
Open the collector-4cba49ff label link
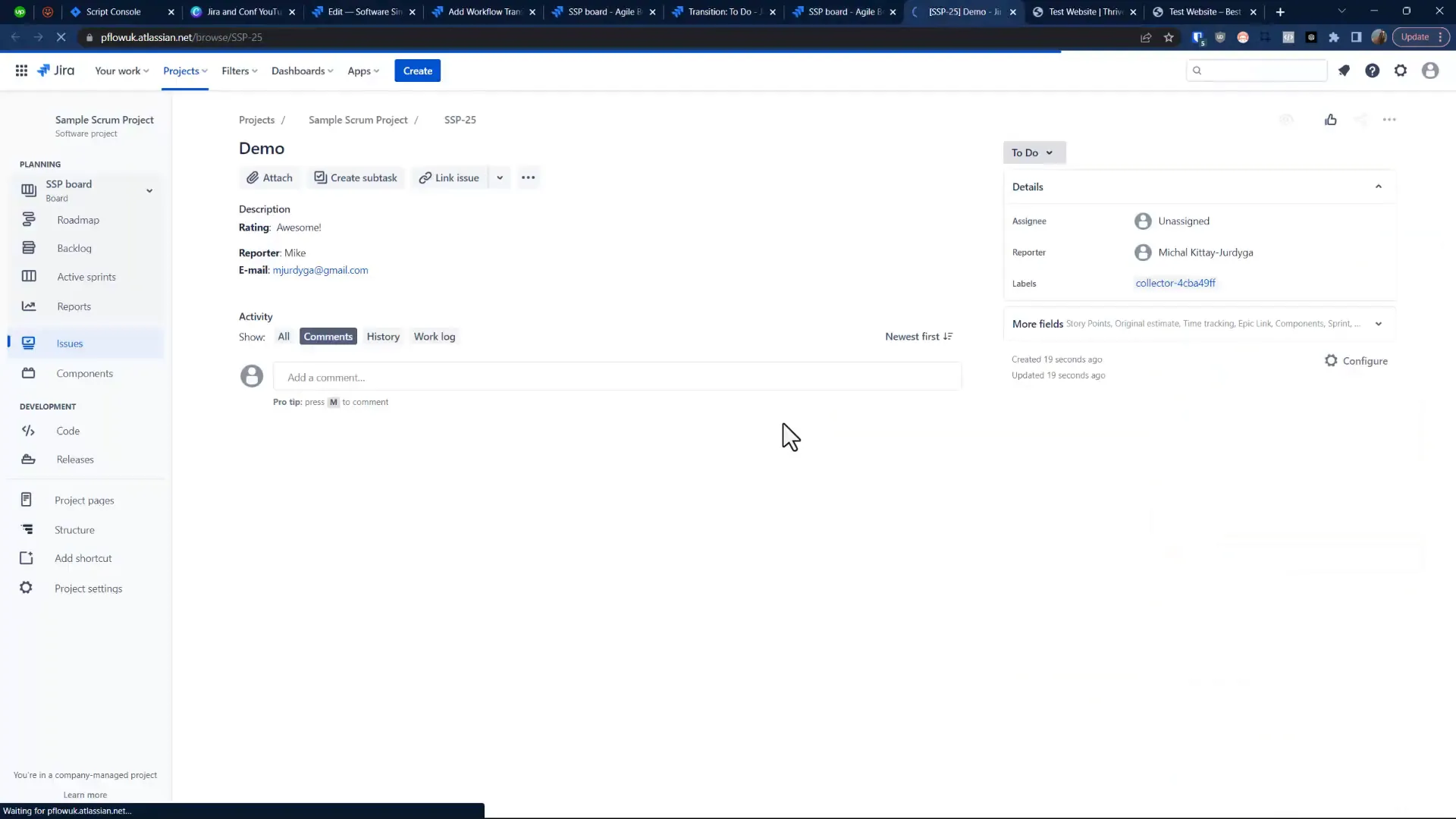point(1175,283)
